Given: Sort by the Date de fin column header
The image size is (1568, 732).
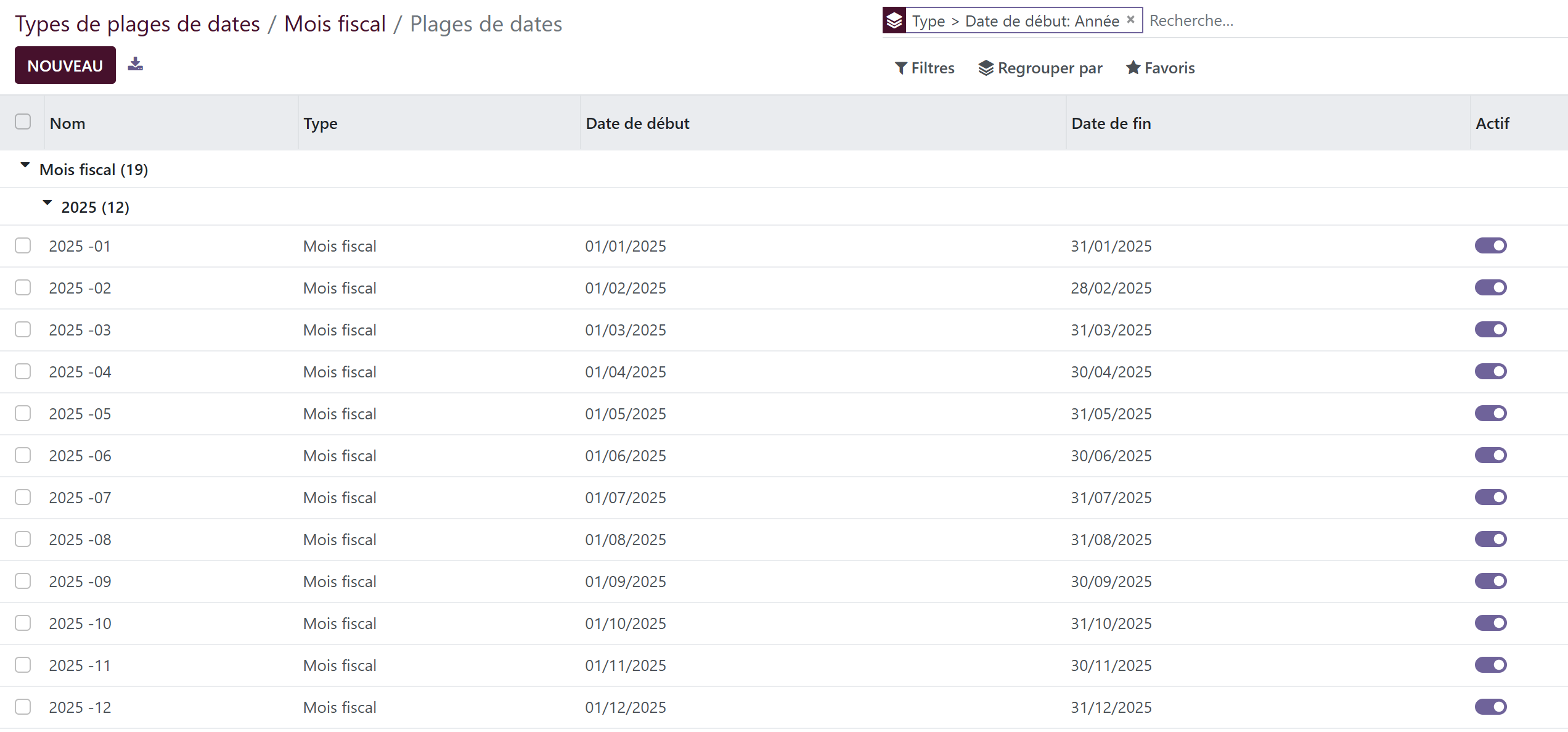Looking at the screenshot, I should click(1111, 123).
